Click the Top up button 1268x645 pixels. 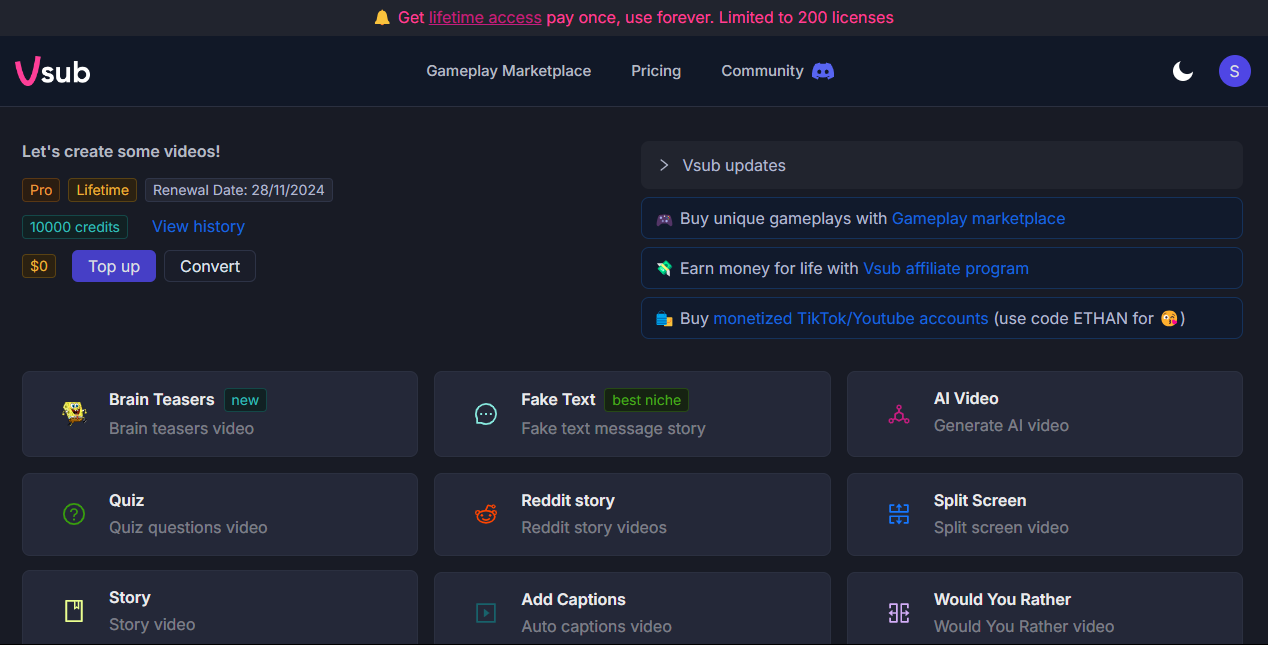click(114, 266)
